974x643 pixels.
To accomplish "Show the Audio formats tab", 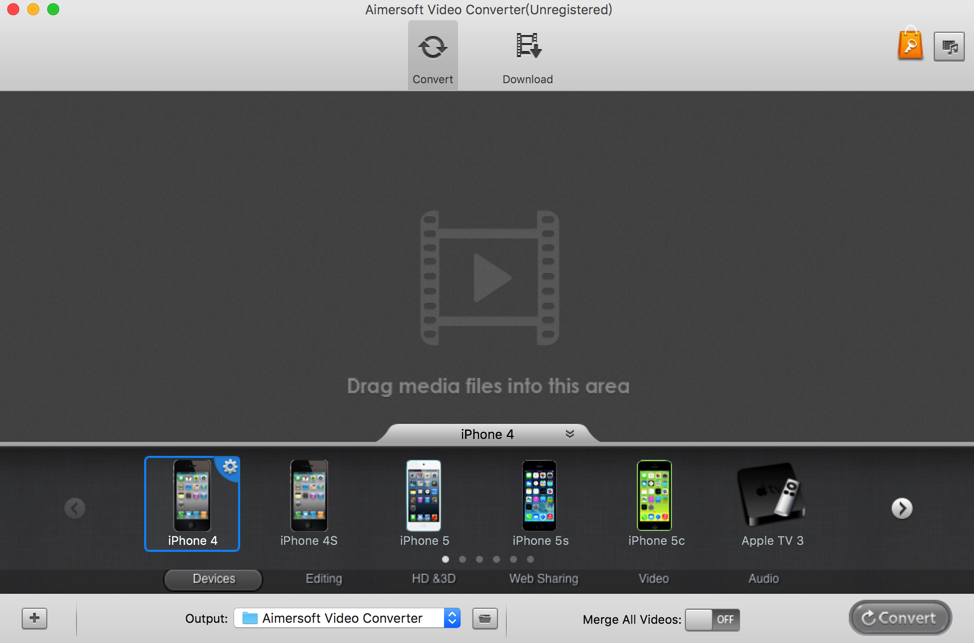I will click(x=763, y=579).
